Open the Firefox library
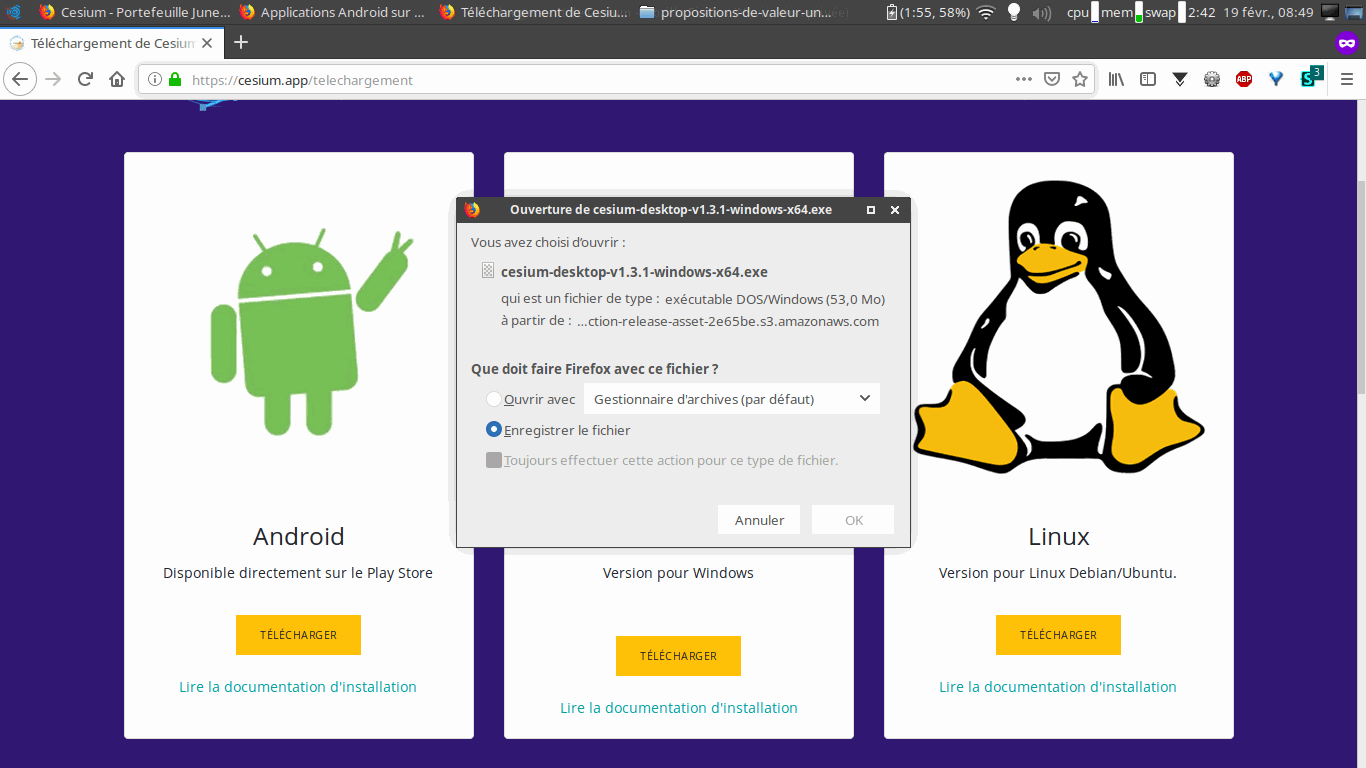The width and height of the screenshot is (1366, 768). (1116, 79)
